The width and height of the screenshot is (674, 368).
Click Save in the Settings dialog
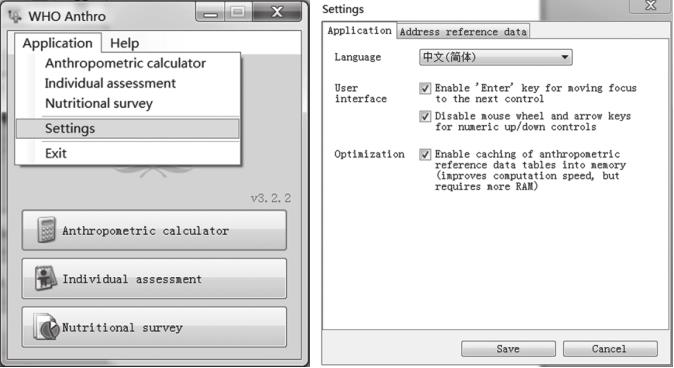[508, 349]
